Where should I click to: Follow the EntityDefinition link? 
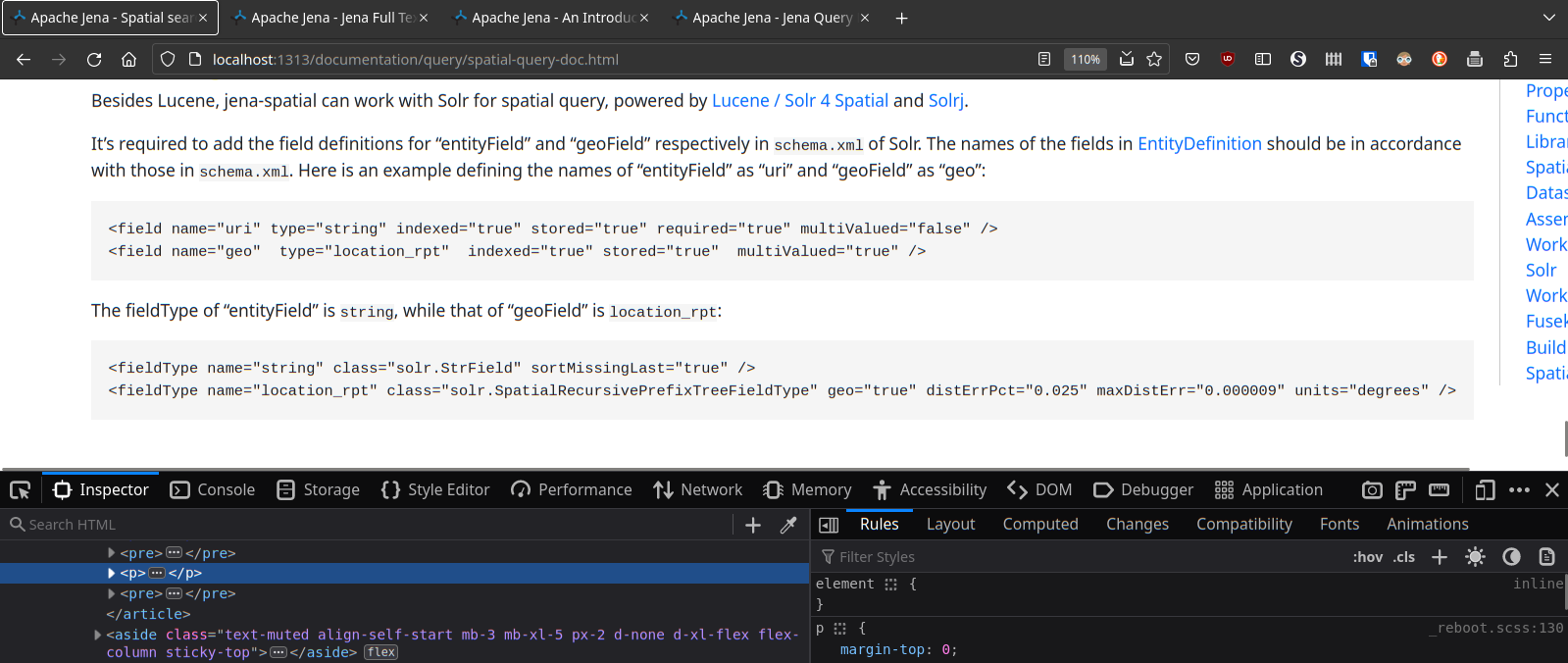click(1199, 143)
